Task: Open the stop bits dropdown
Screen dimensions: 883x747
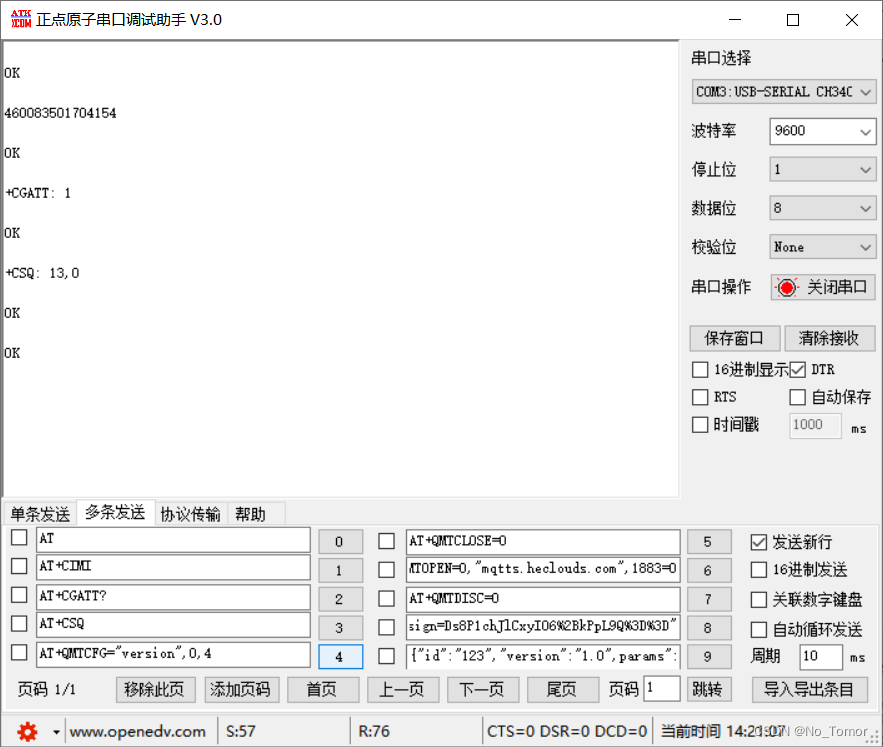Action: (822, 170)
